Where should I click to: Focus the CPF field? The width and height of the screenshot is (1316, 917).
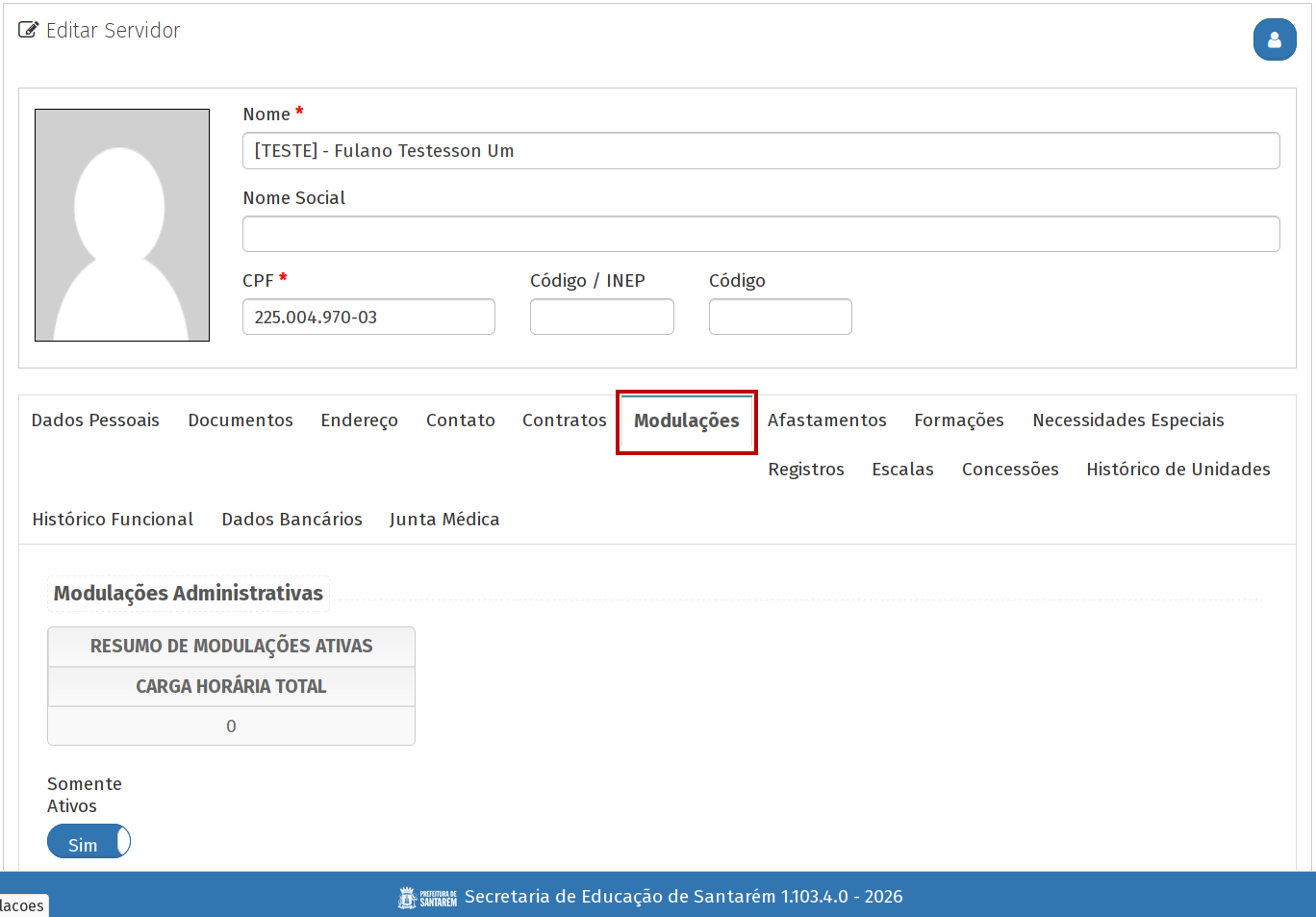coord(368,317)
